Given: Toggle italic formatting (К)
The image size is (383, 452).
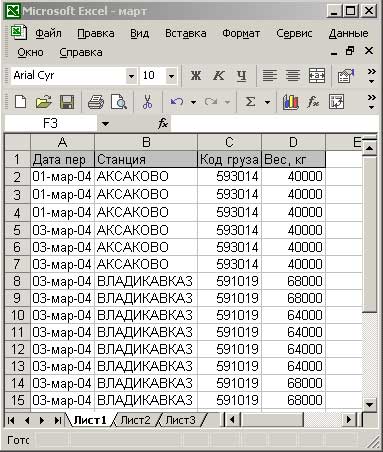Looking at the screenshot, I should 218,76.
